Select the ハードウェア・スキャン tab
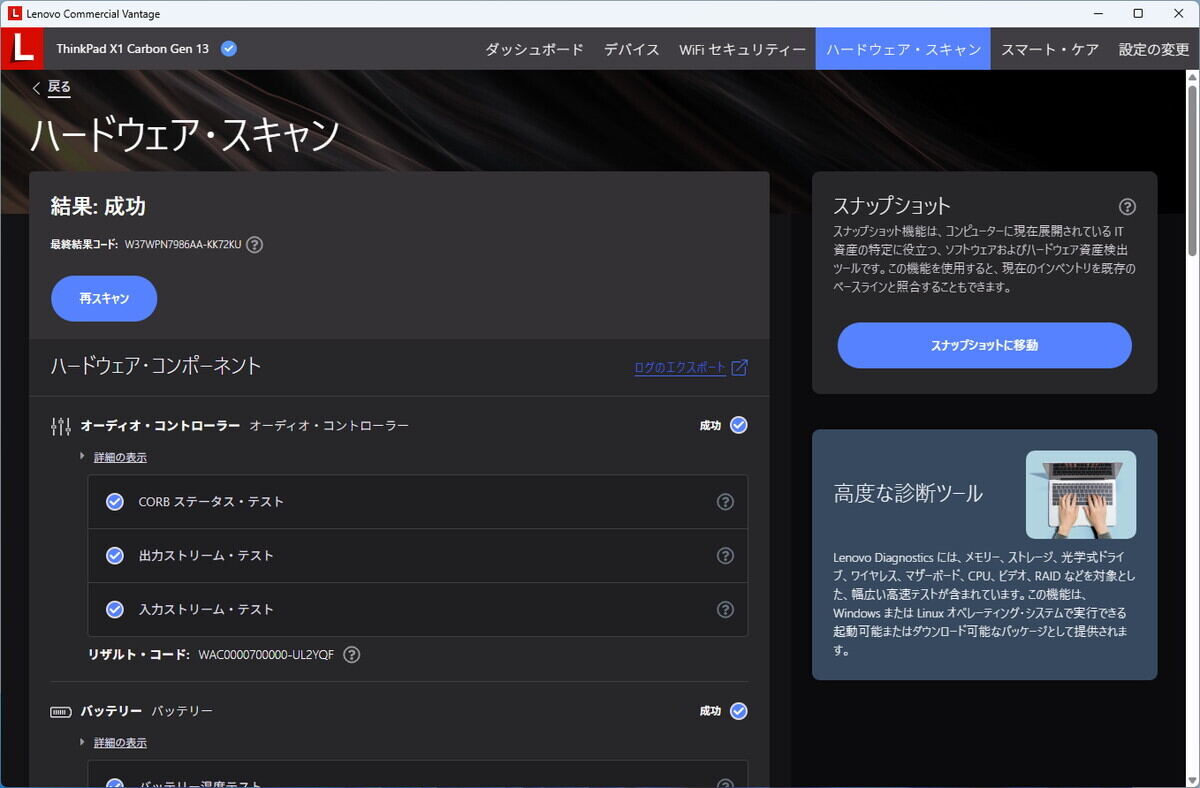 pyautogui.click(x=903, y=49)
